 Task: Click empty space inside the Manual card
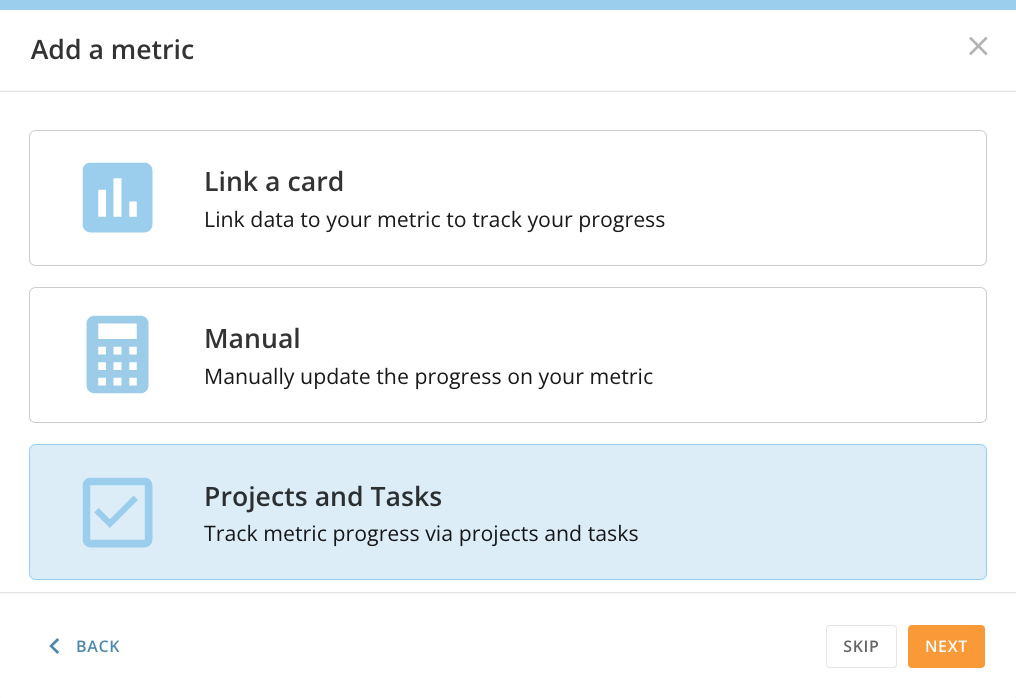820,355
